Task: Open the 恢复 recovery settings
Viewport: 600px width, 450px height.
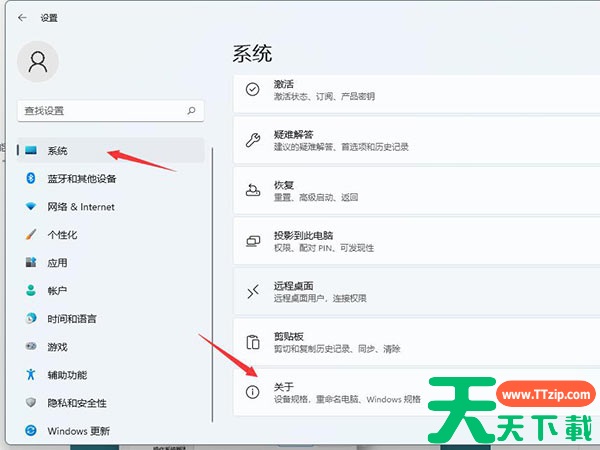Action: click(x=416, y=191)
